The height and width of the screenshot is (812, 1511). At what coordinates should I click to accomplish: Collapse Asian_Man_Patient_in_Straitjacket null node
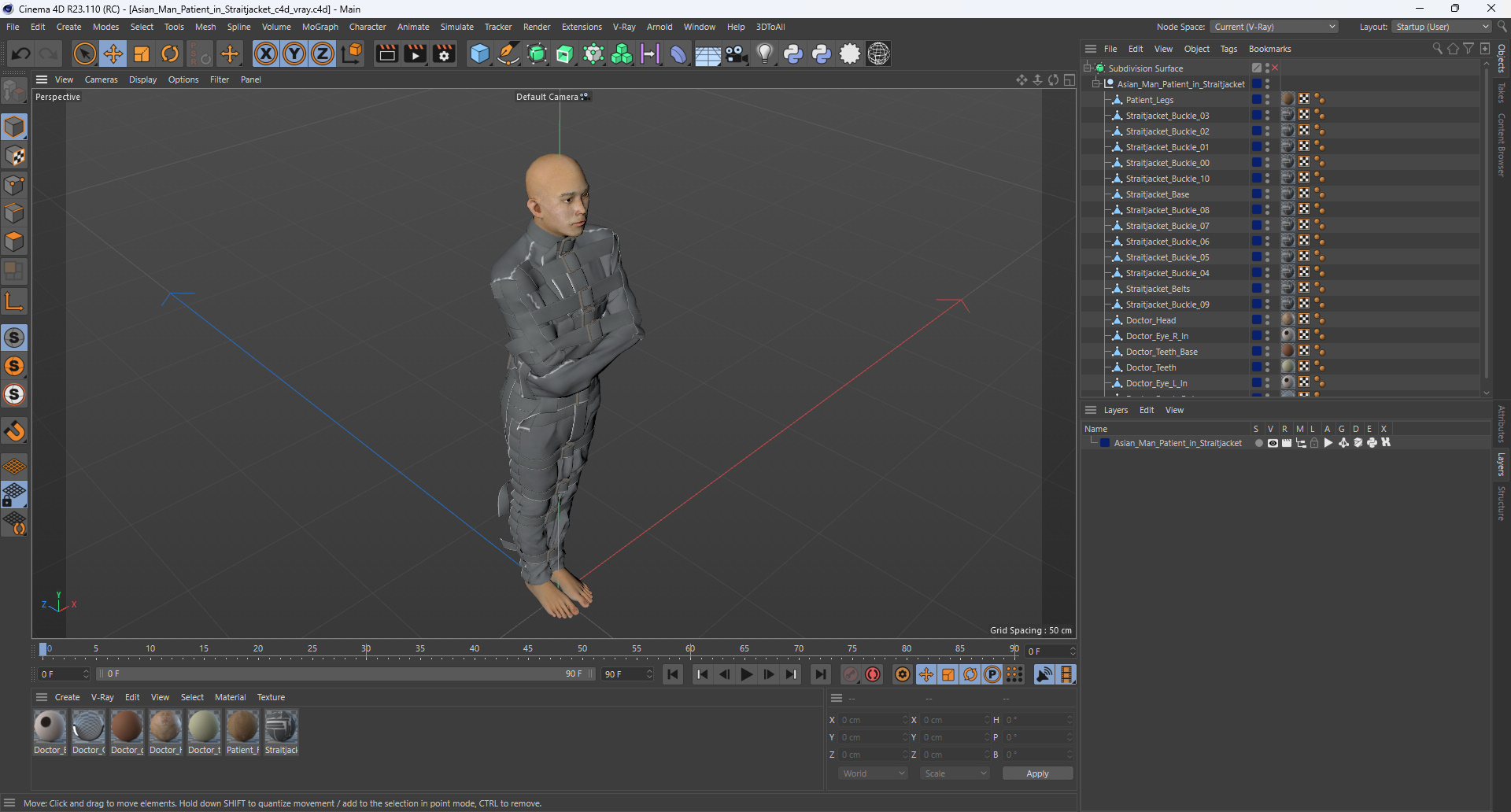(1096, 83)
